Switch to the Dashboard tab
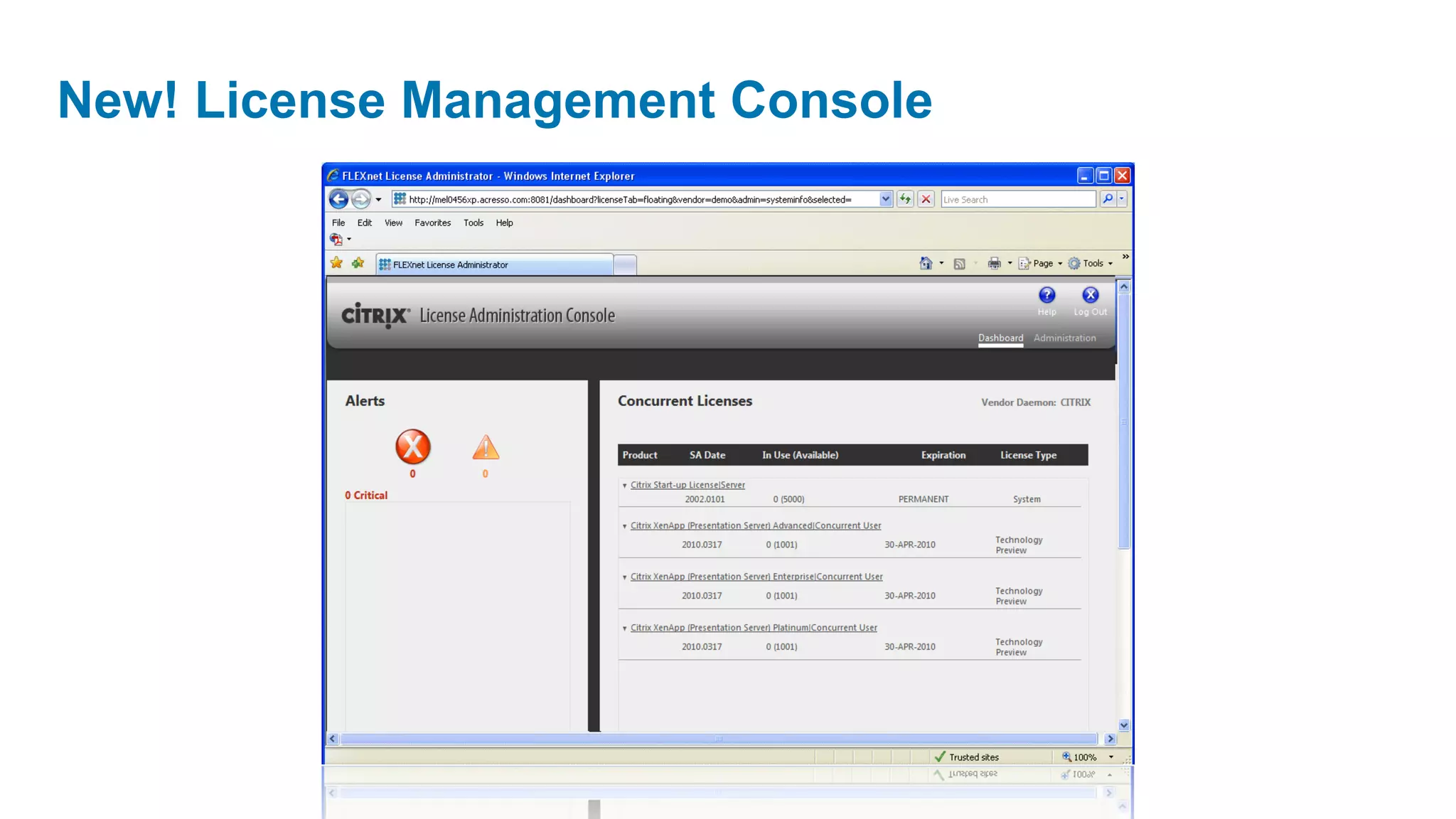Screen dimensions: 1456x819 pyautogui.click(x=1000, y=338)
